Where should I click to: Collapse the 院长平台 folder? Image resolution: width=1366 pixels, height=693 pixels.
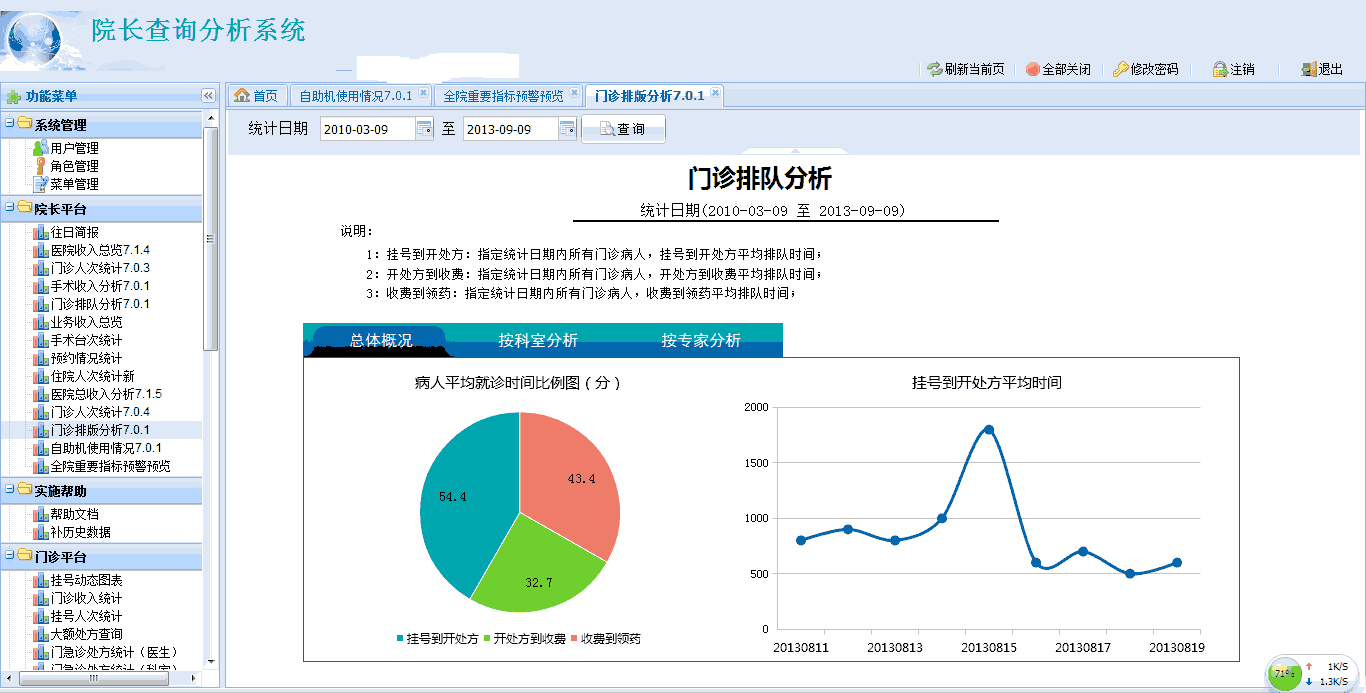(9, 208)
